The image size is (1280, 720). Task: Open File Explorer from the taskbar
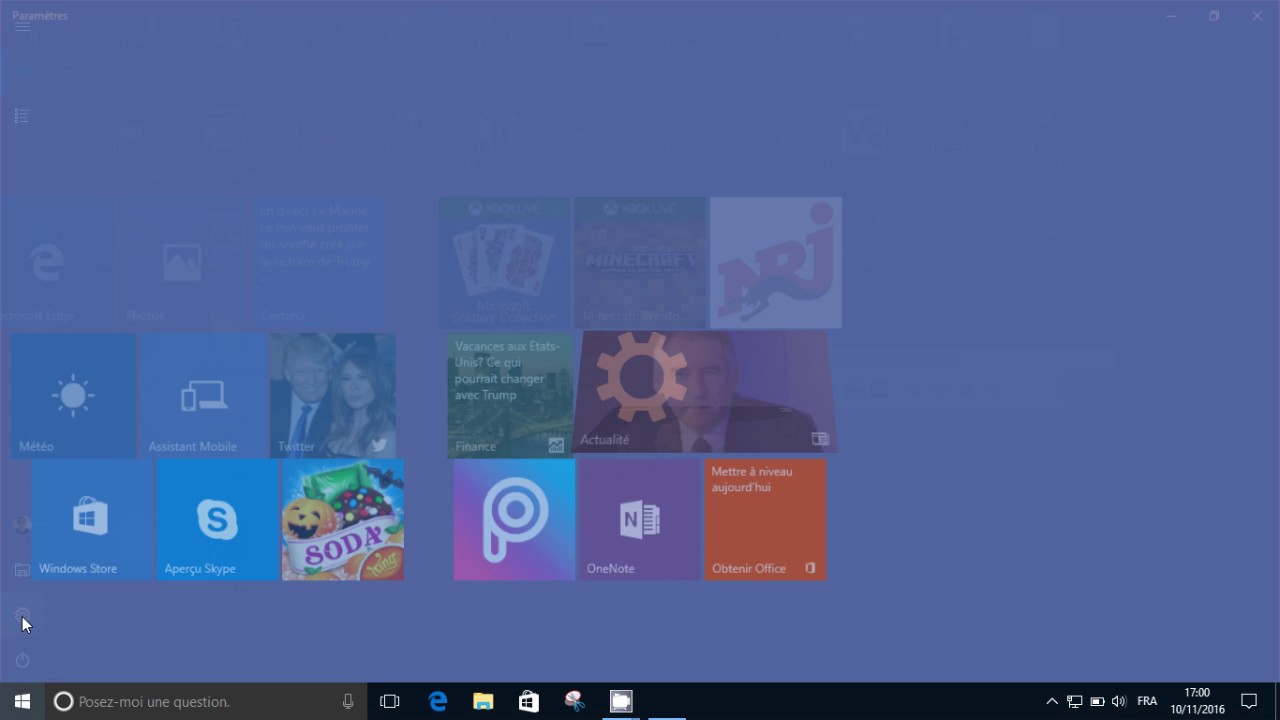pos(483,701)
